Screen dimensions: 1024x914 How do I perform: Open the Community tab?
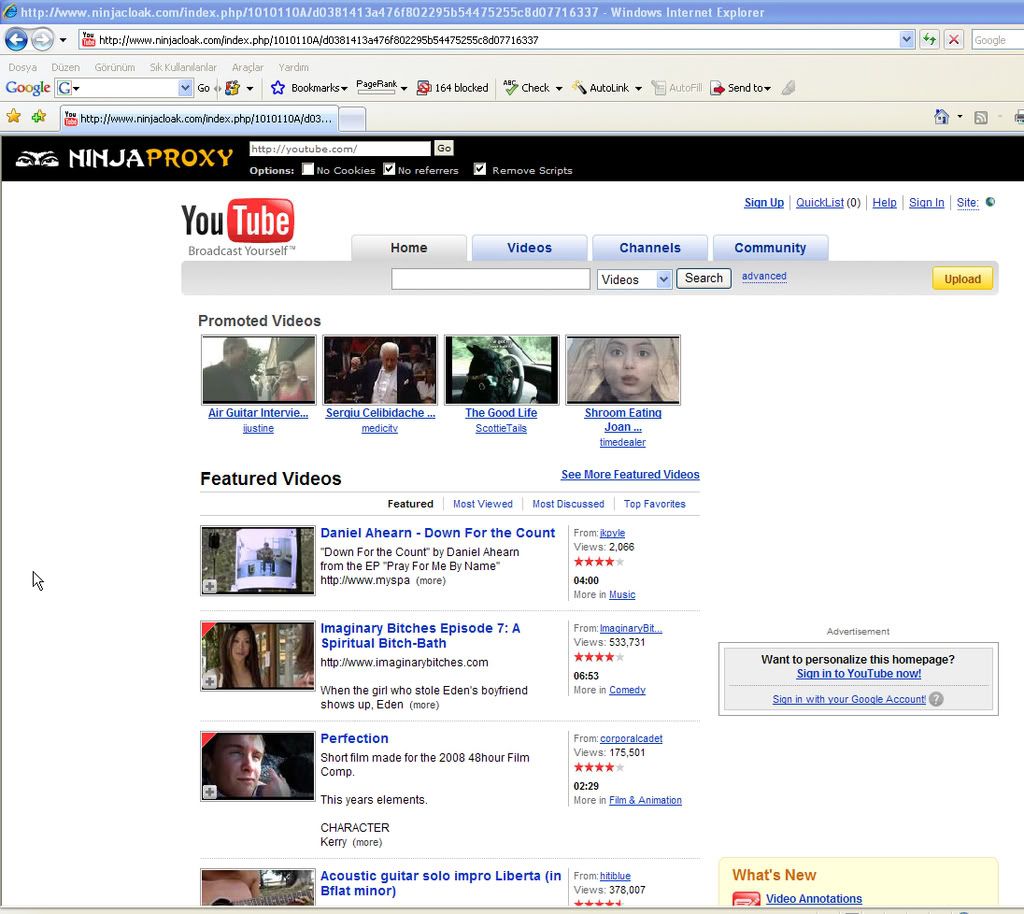pyautogui.click(x=770, y=247)
